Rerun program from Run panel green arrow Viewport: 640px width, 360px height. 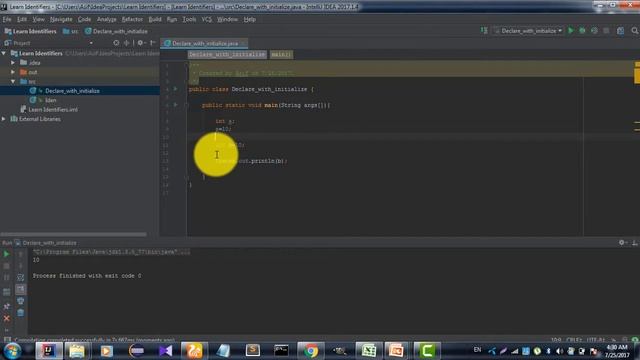pyautogui.click(x=7, y=254)
